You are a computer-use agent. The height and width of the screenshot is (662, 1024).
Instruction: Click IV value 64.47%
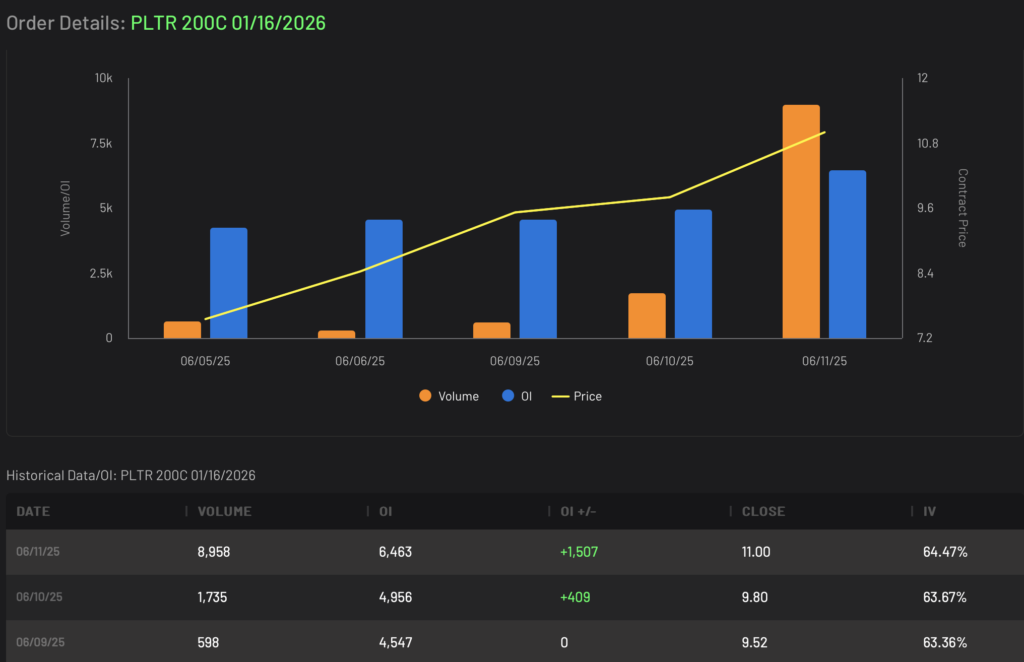[x=945, y=552]
